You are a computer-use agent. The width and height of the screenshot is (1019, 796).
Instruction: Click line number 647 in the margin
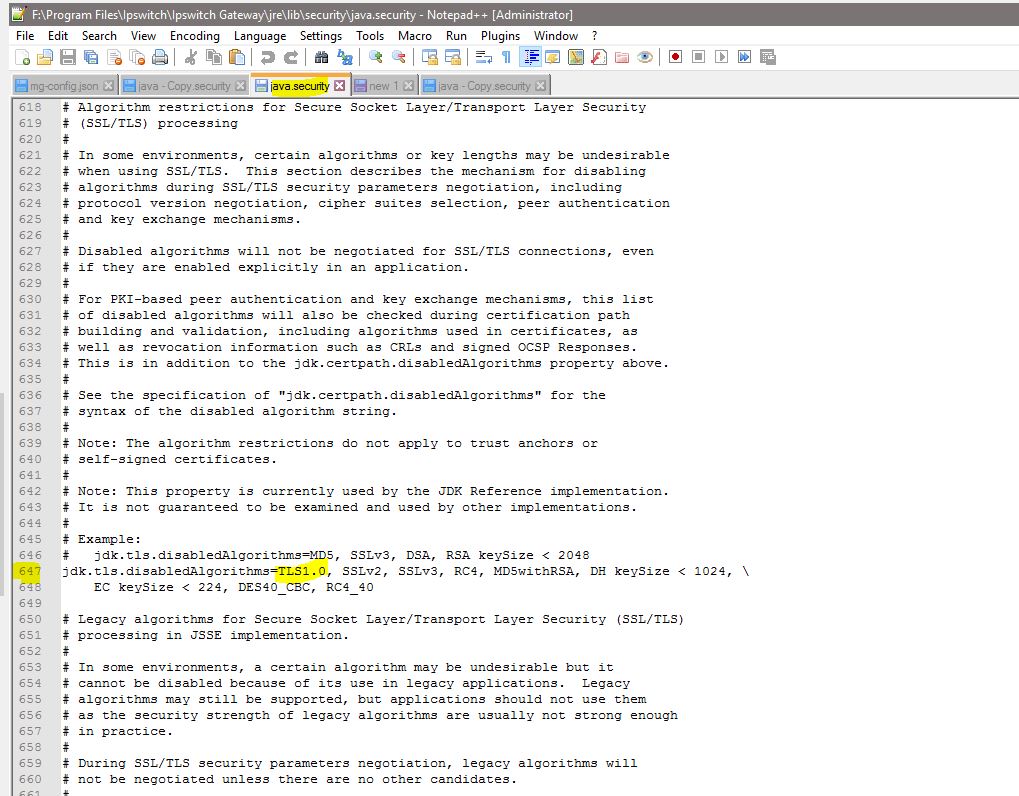[x=30, y=571]
